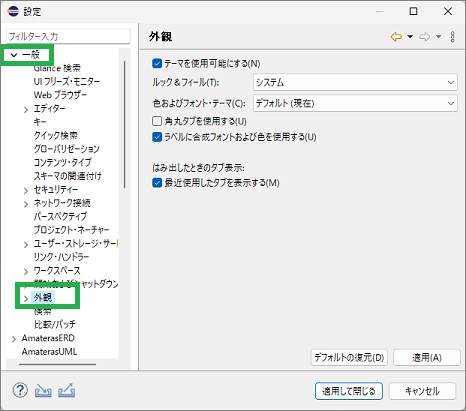The image size is (466, 411).
Task: Toggle 最近使用したタブを表示する checkbox
Action: point(157,183)
